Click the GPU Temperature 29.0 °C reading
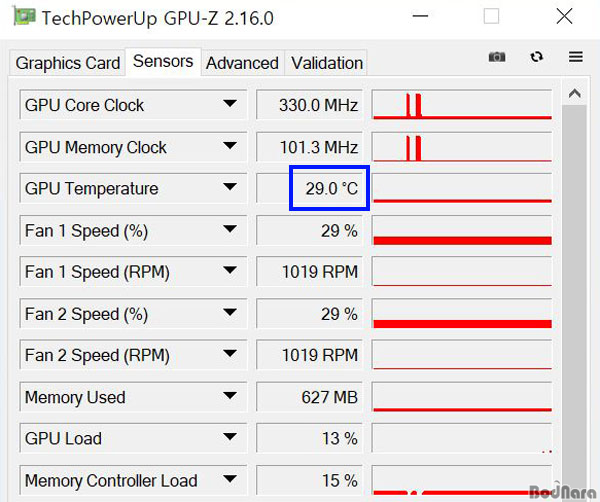Viewport: 600px width, 502px height. coord(329,188)
